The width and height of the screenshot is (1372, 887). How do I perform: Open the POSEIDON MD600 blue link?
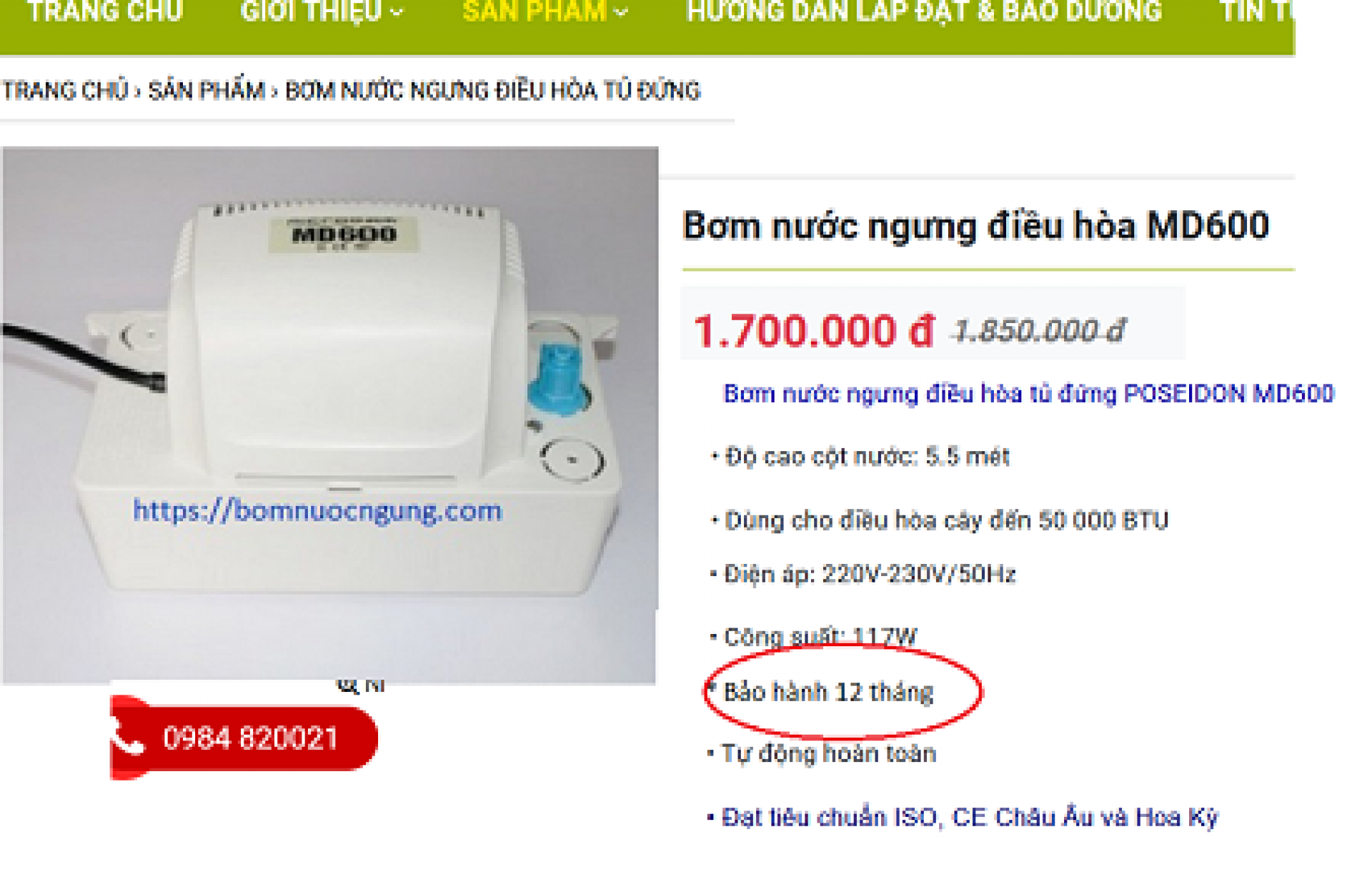click(x=1028, y=394)
